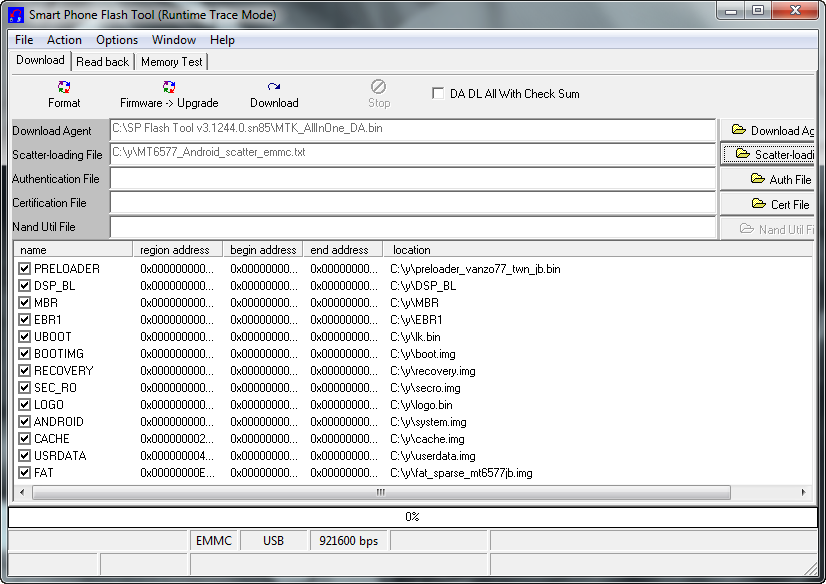Switch to the Memory Test tab
The width and height of the screenshot is (826, 584).
(172, 62)
